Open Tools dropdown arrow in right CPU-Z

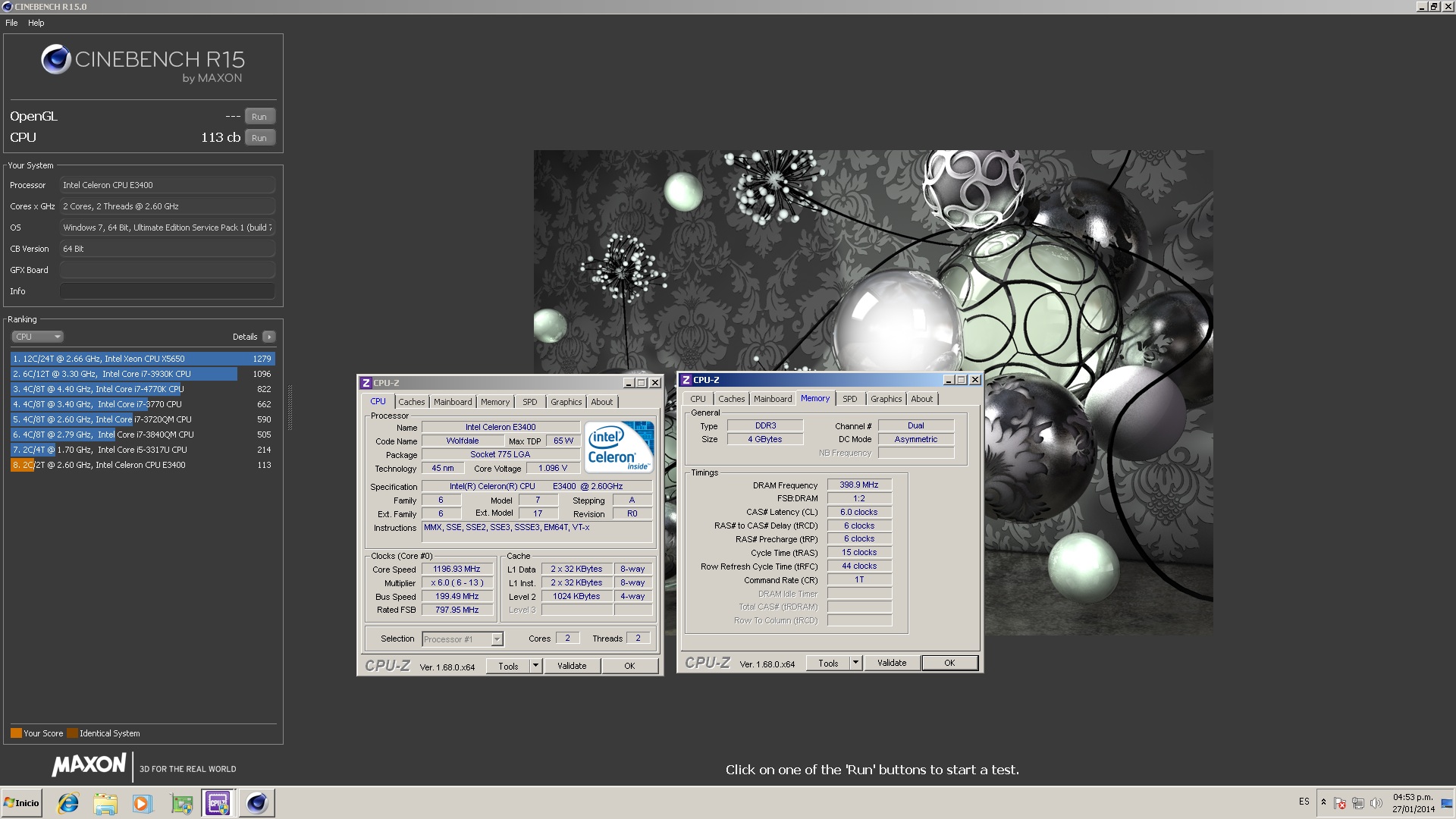[x=855, y=663]
